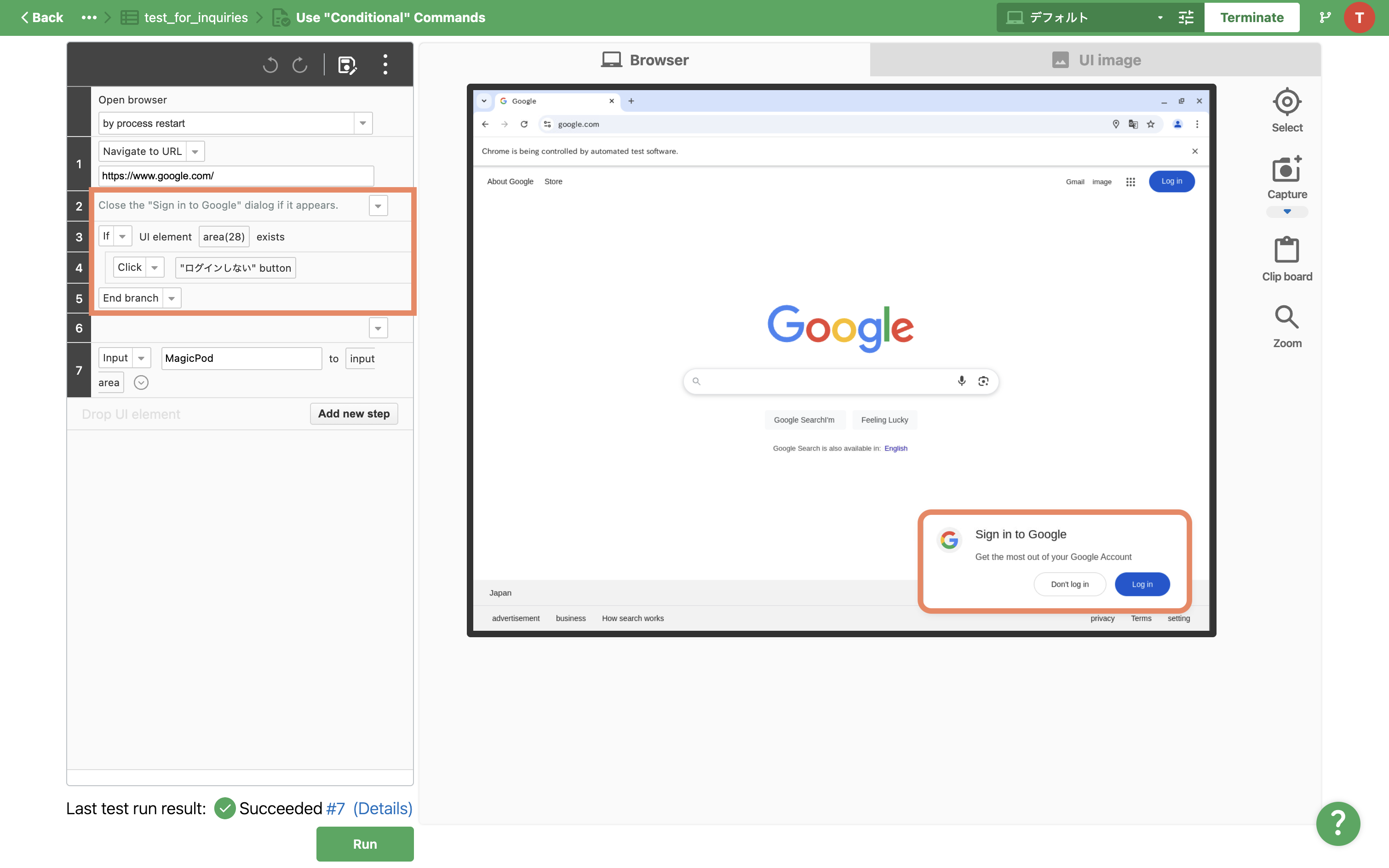
Task: Open the privacy footer link
Action: point(1102,618)
